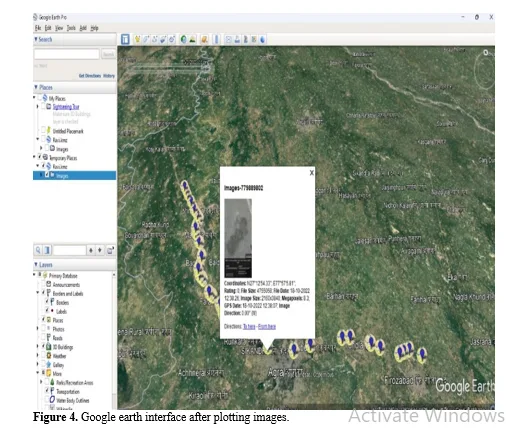Select the Add Path tool
Viewport: 506px width, 428px height.
[x=155, y=39]
